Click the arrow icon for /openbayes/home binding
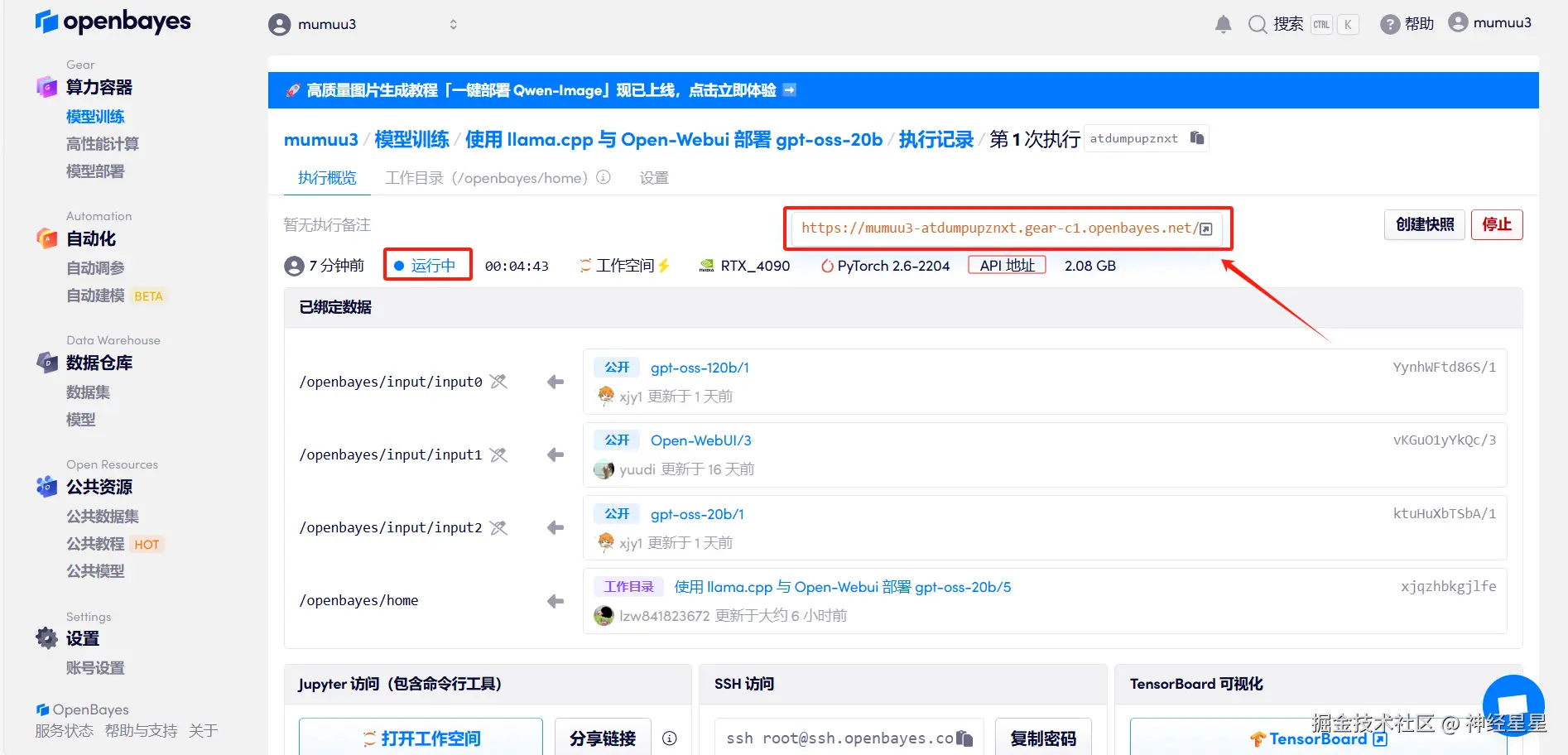The image size is (1568, 755). coord(556,601)
